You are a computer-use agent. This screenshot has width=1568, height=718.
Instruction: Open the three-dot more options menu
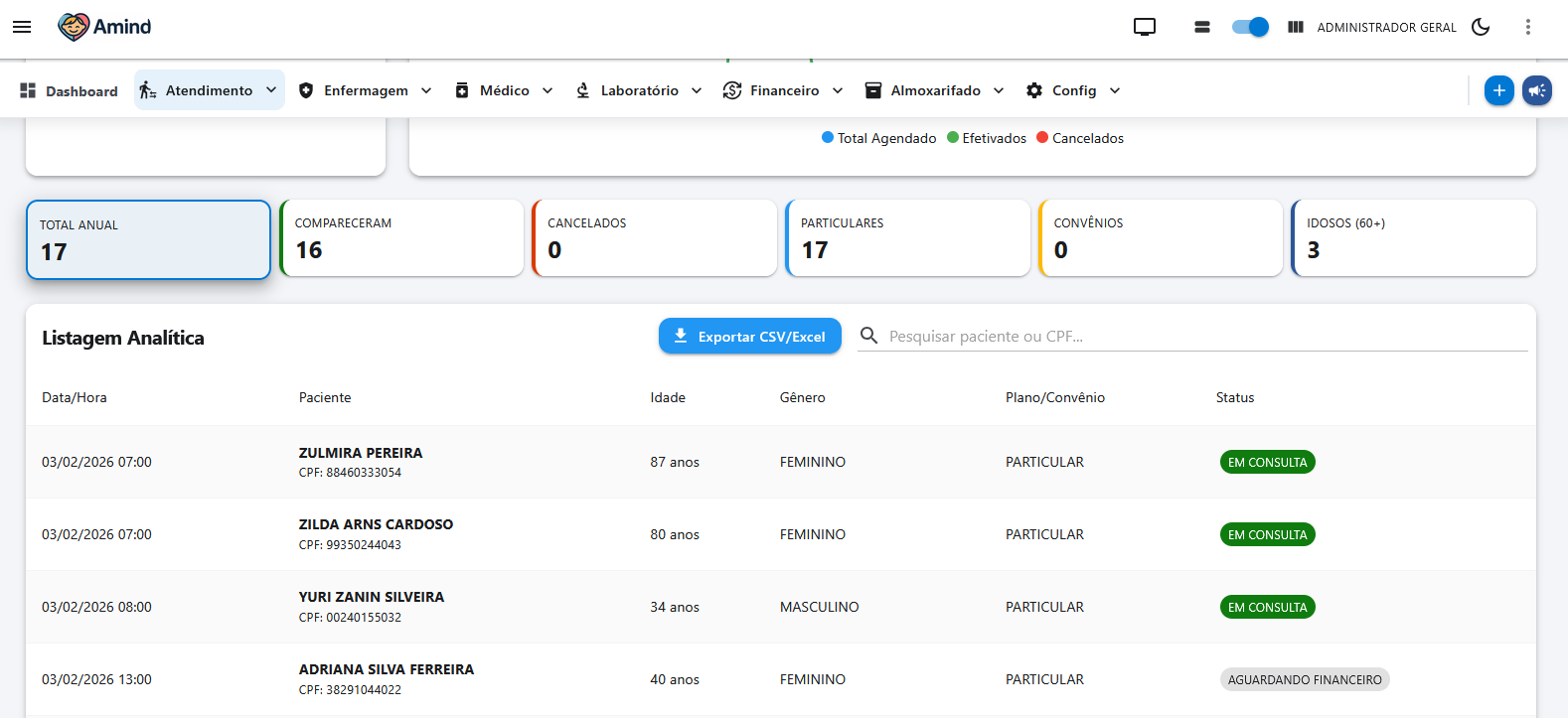coord(1528,27)
